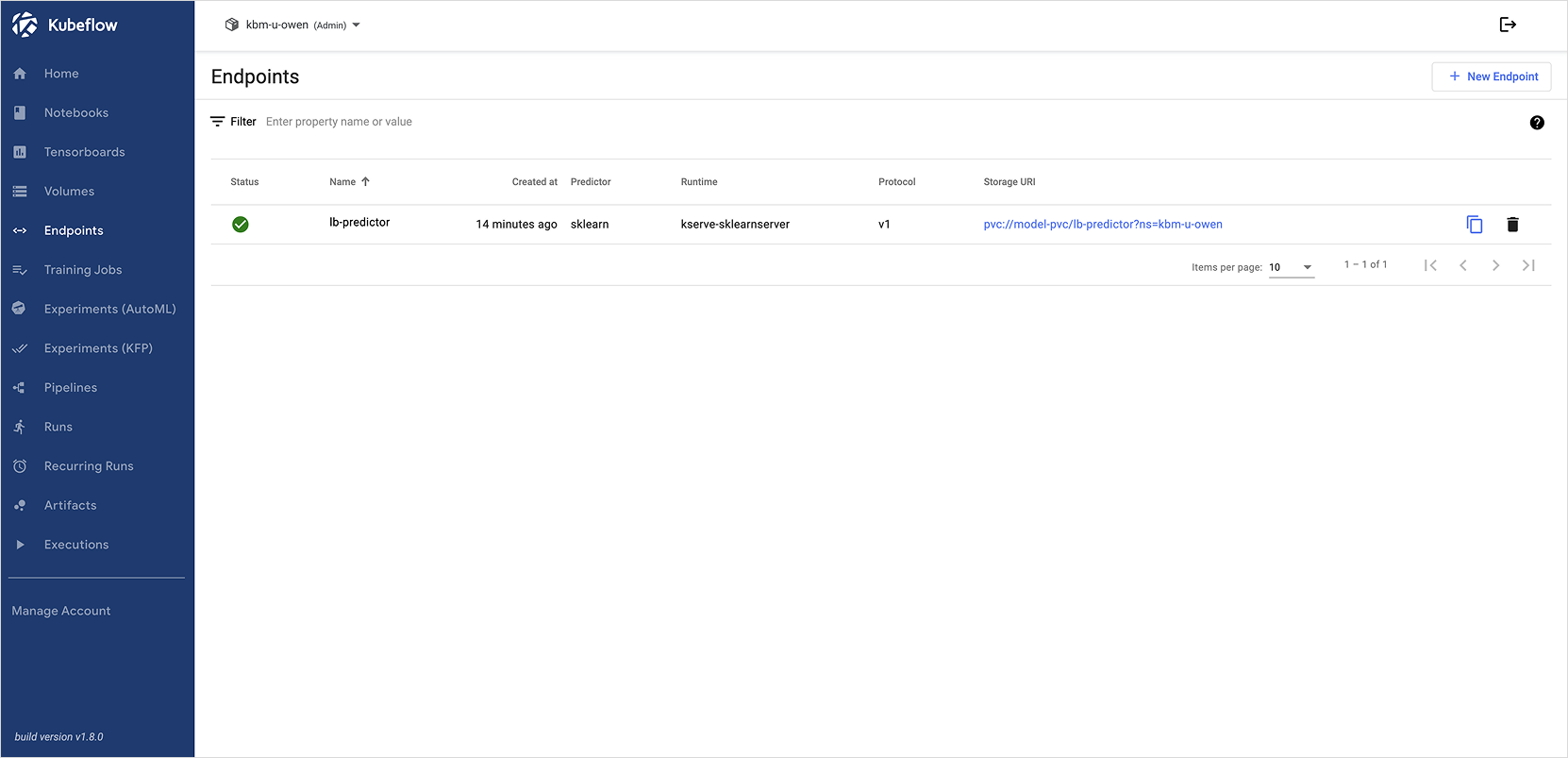
Task: Click the Artifacts dots icon
Action: [x=20, y=506]
